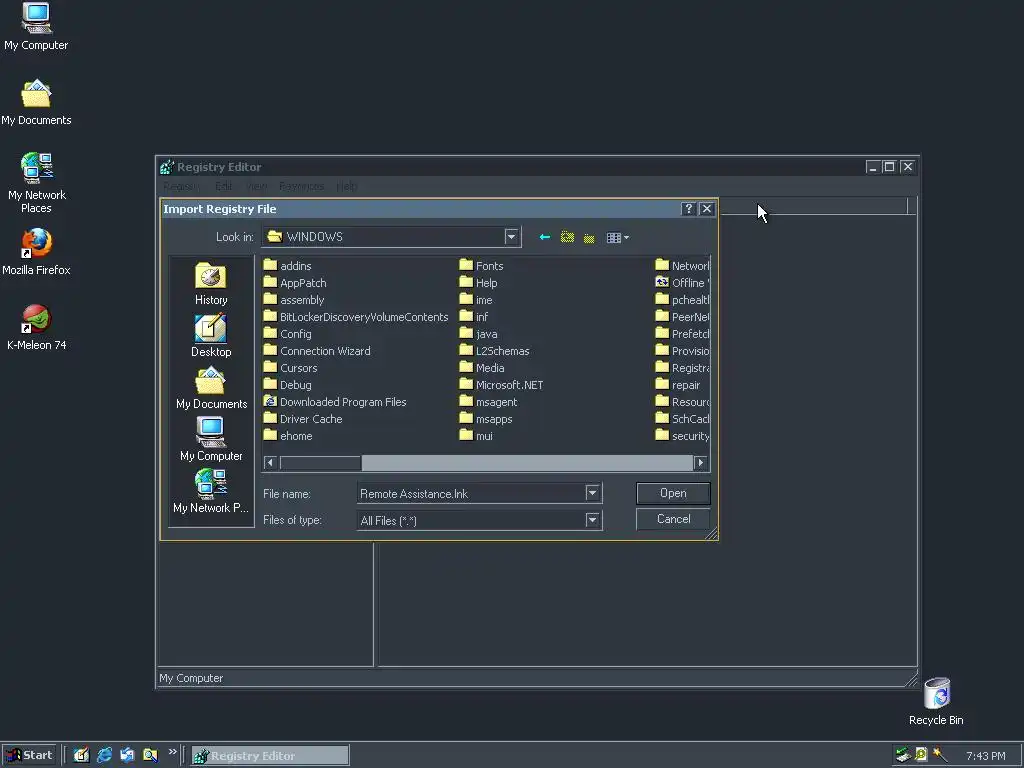
Task: Create a new folder in dialog toolbar
Action: [589, 238]
